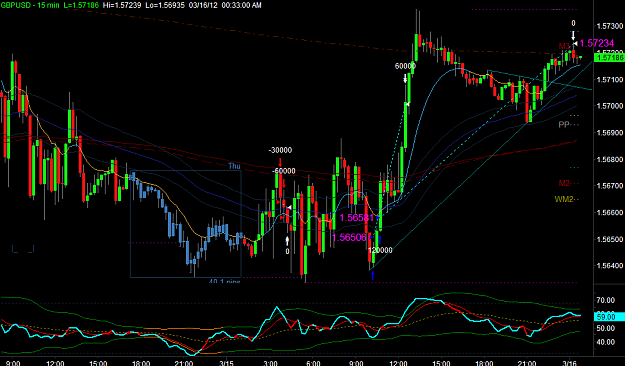This screenshot has height=366, width=625.
Task: Click the -30000 trade marker label
Action: [280, 150]
